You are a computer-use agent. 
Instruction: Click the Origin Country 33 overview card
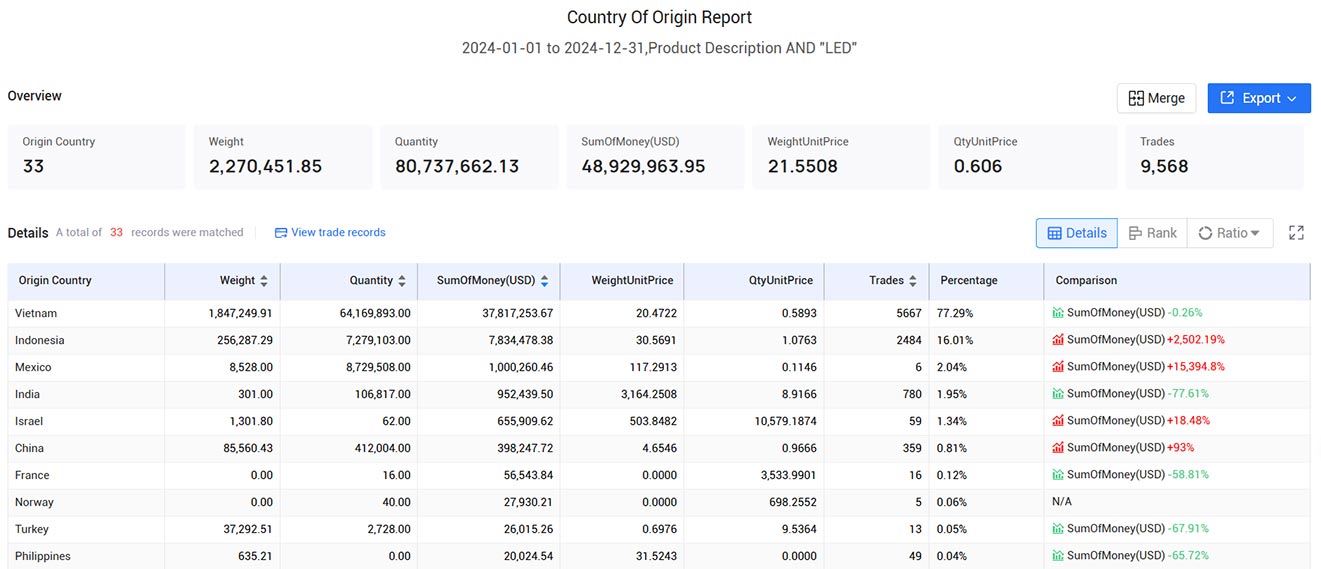point(97,157)
